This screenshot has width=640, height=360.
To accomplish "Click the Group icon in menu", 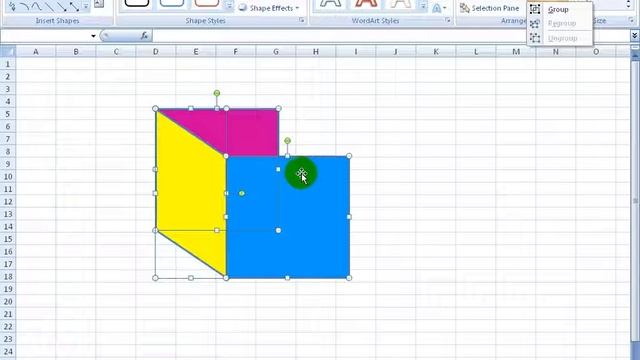I will pyautogui.click(x=535, y=9).
